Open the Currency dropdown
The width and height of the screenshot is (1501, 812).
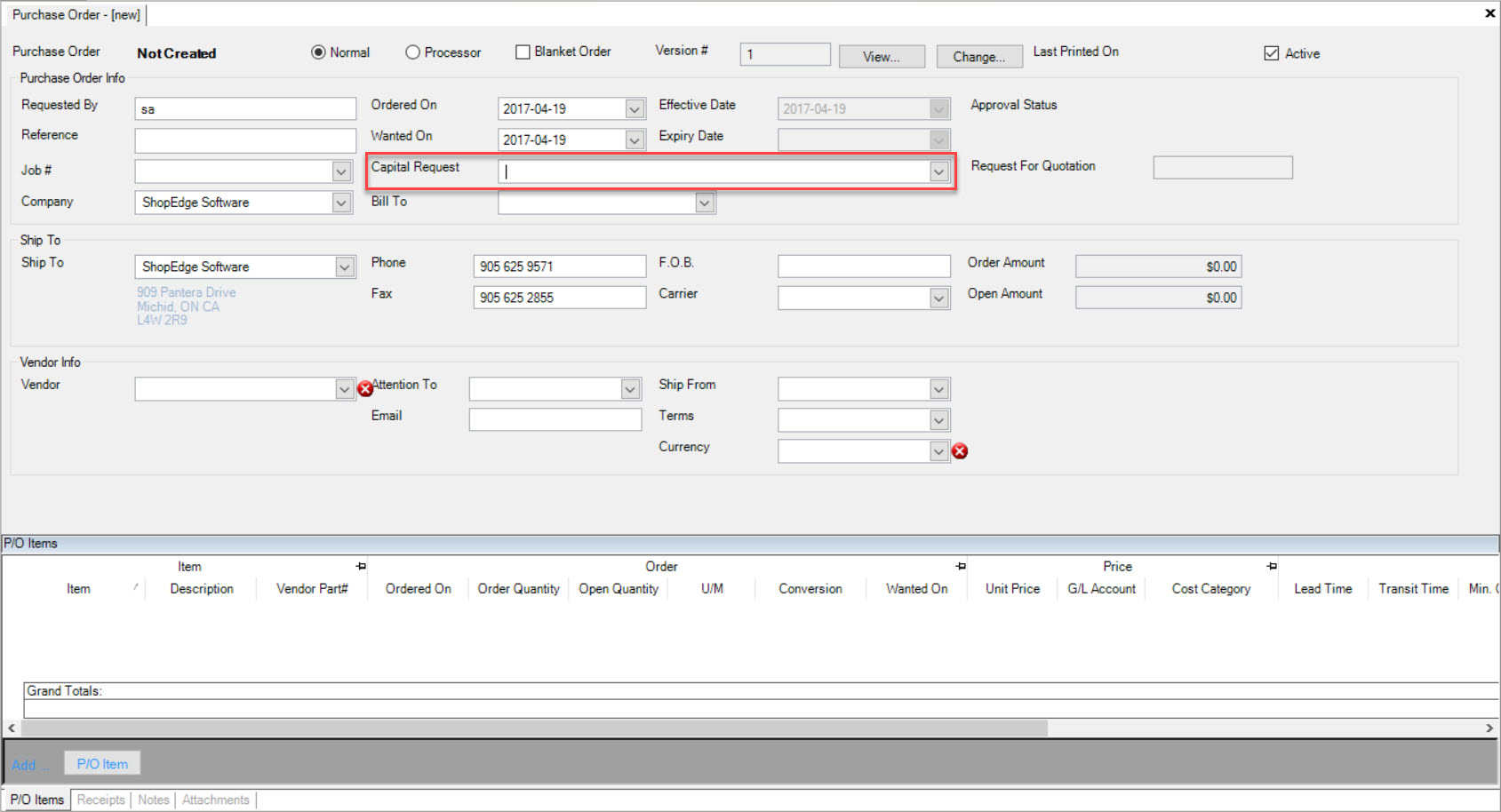pos(939,451)
